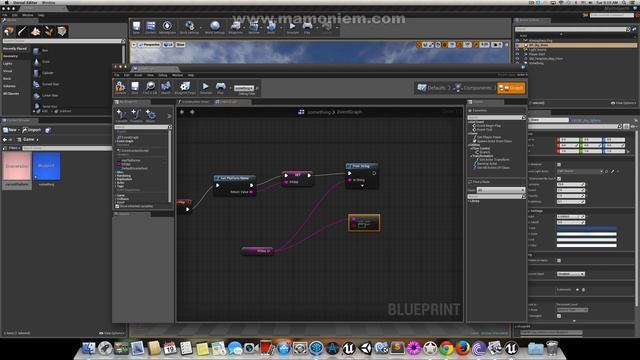Open the Debug menu in blueprint editor
The width and height of the screenshot is (640, 360).
[163, 76]
